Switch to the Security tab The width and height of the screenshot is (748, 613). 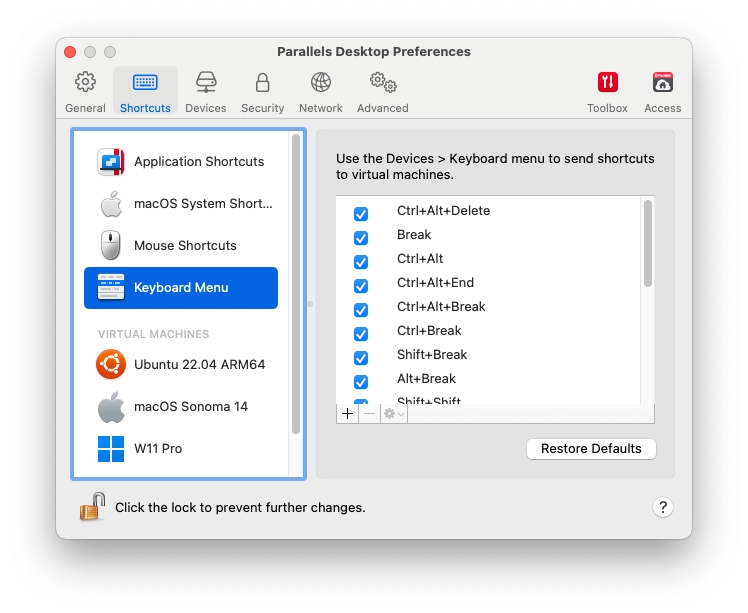pyautogui.click(x=262, y=90)
